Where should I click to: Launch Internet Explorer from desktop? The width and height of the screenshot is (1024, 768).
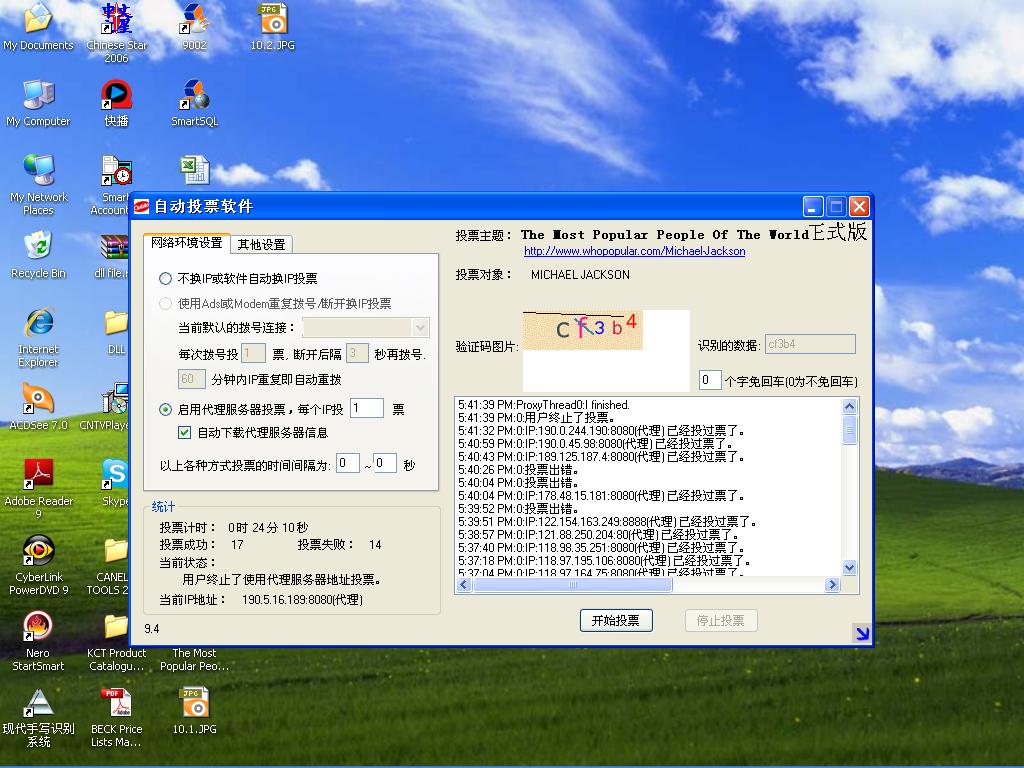(38, 323)
